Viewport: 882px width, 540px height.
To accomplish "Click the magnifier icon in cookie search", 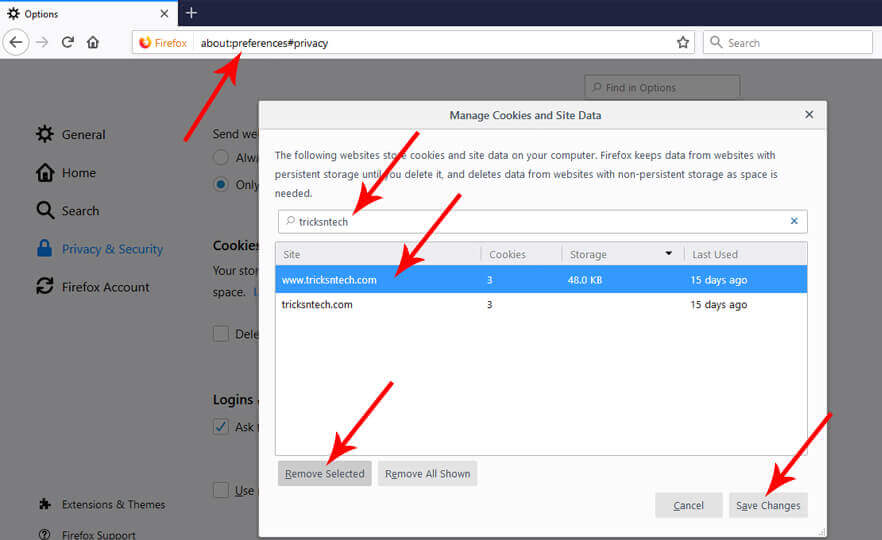I will click(290, 221).
